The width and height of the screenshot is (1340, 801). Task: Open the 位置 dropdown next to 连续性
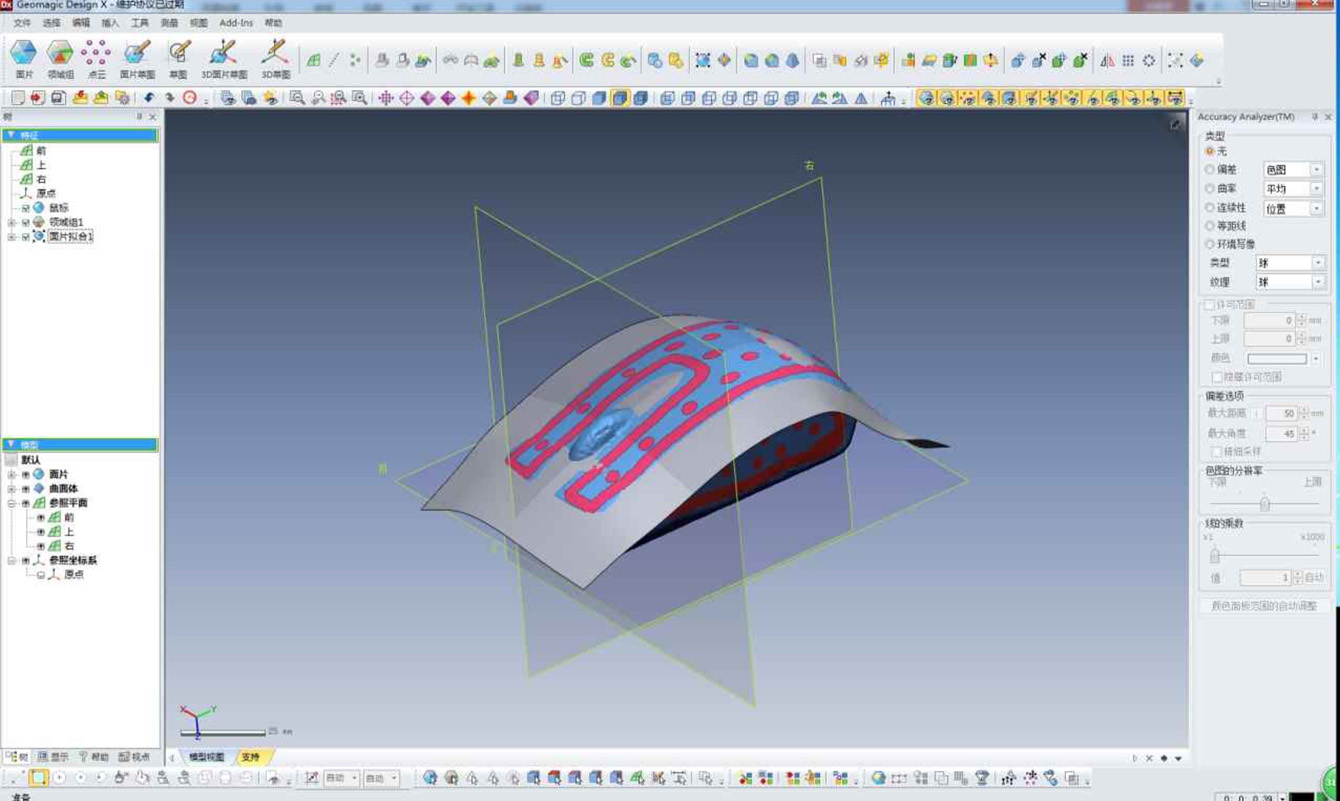click(1293, 208)
